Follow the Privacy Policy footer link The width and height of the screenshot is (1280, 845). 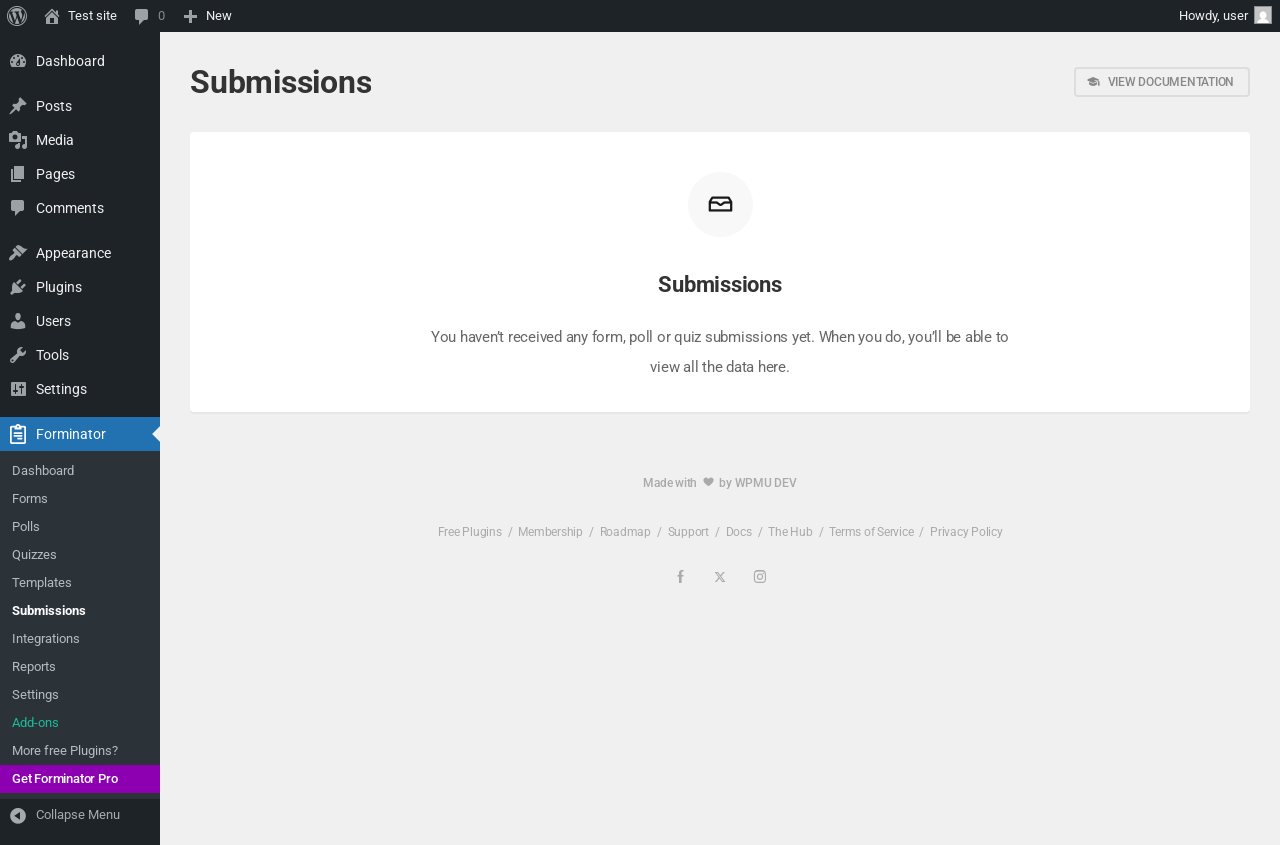(x=966, y=532)
